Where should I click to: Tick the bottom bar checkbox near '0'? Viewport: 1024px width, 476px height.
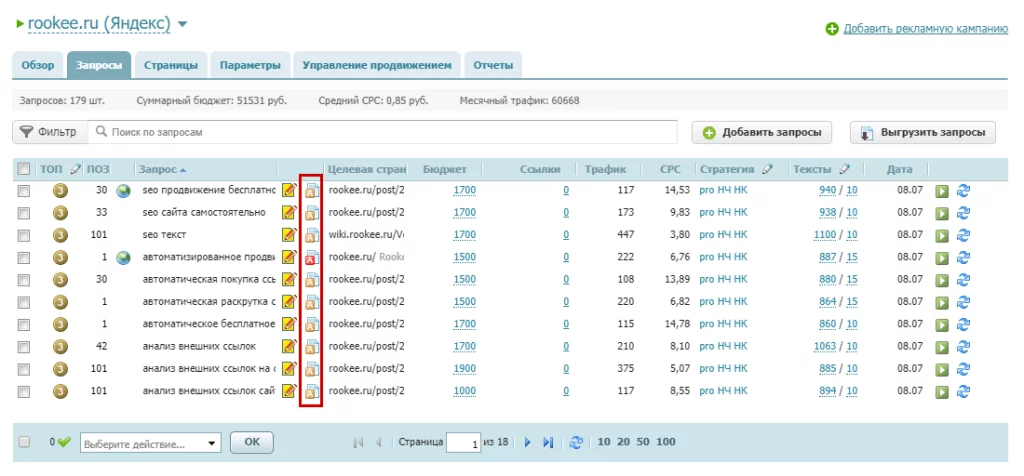(x=24, y=442)
